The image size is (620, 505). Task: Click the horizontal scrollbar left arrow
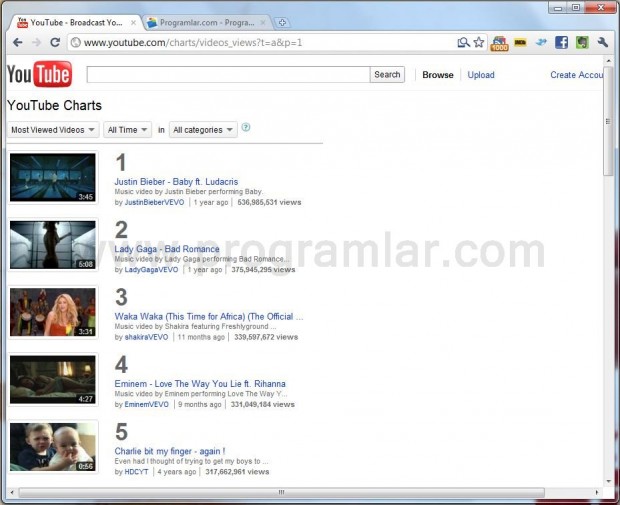(11, 492)
